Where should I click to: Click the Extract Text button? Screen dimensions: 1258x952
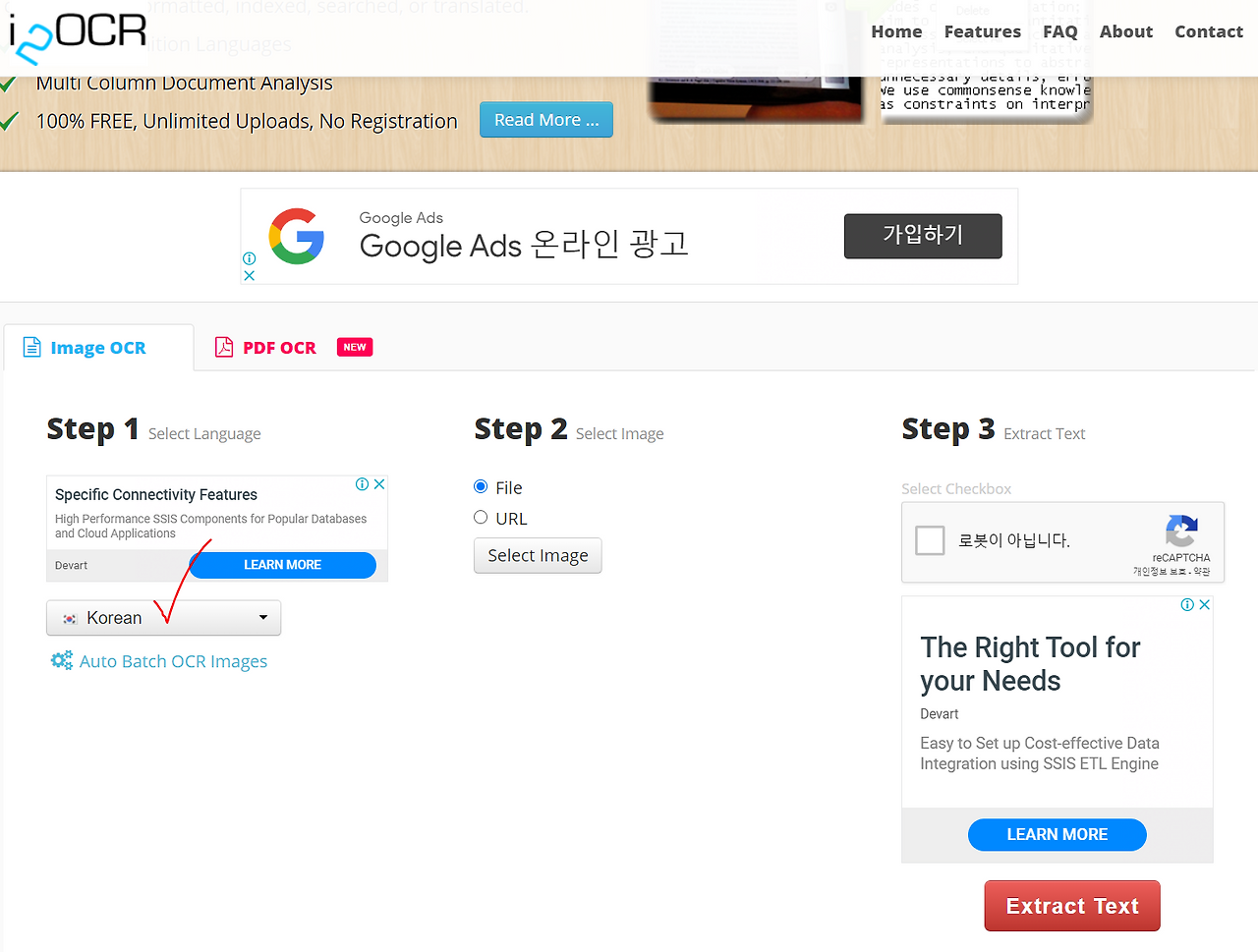pos(1072,906)
